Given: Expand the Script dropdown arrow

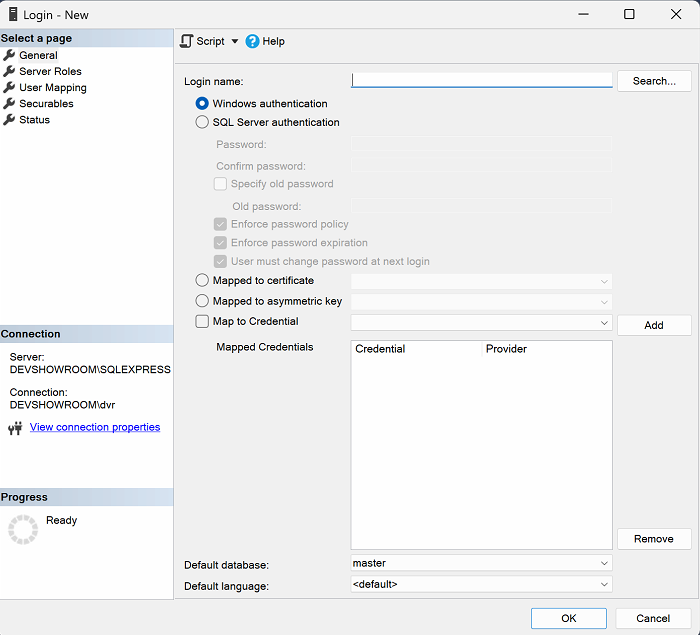Looking at the screenshot, I should [235, 41].
